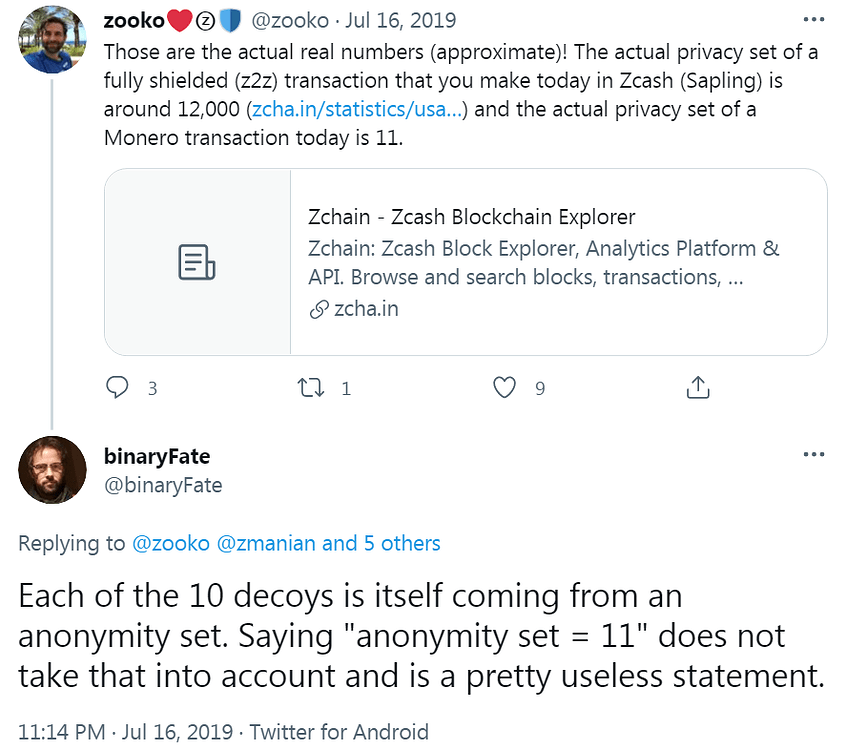
Task: Retweet zooko's tweet
Action: coord(313,388)
